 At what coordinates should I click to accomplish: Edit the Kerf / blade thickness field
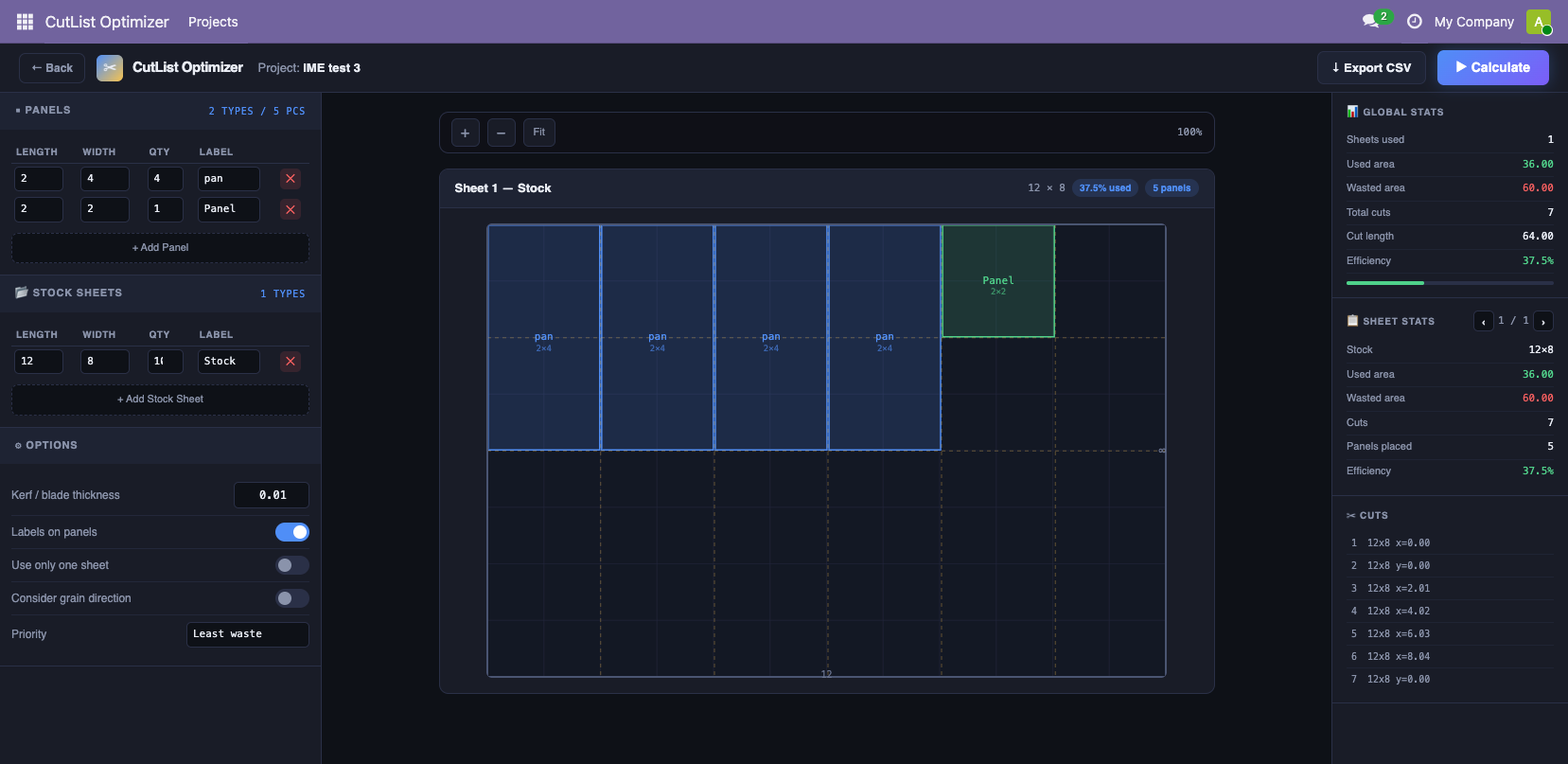point(272,495)
